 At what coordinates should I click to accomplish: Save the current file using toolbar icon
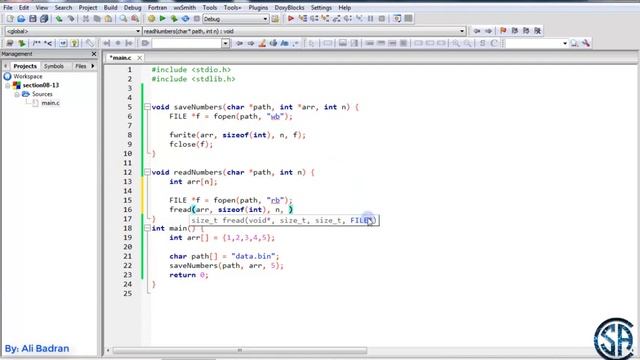(33, 19)
